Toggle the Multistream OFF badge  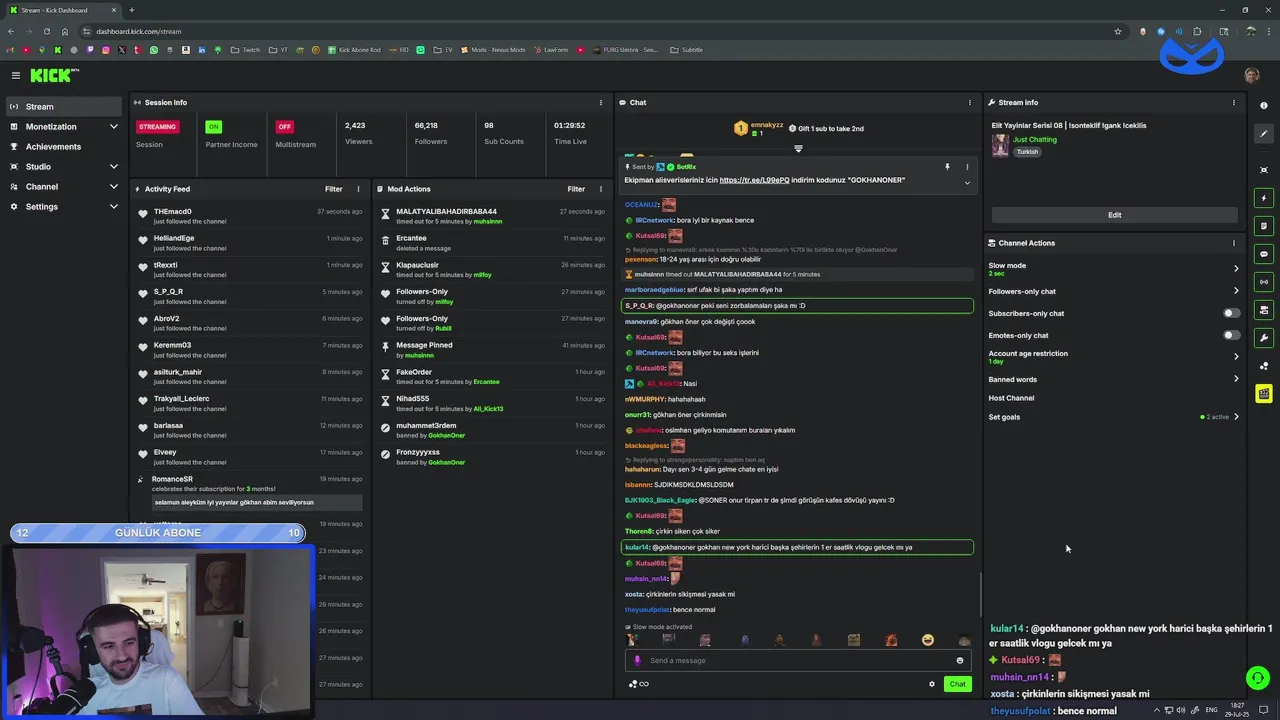(285, 127)
